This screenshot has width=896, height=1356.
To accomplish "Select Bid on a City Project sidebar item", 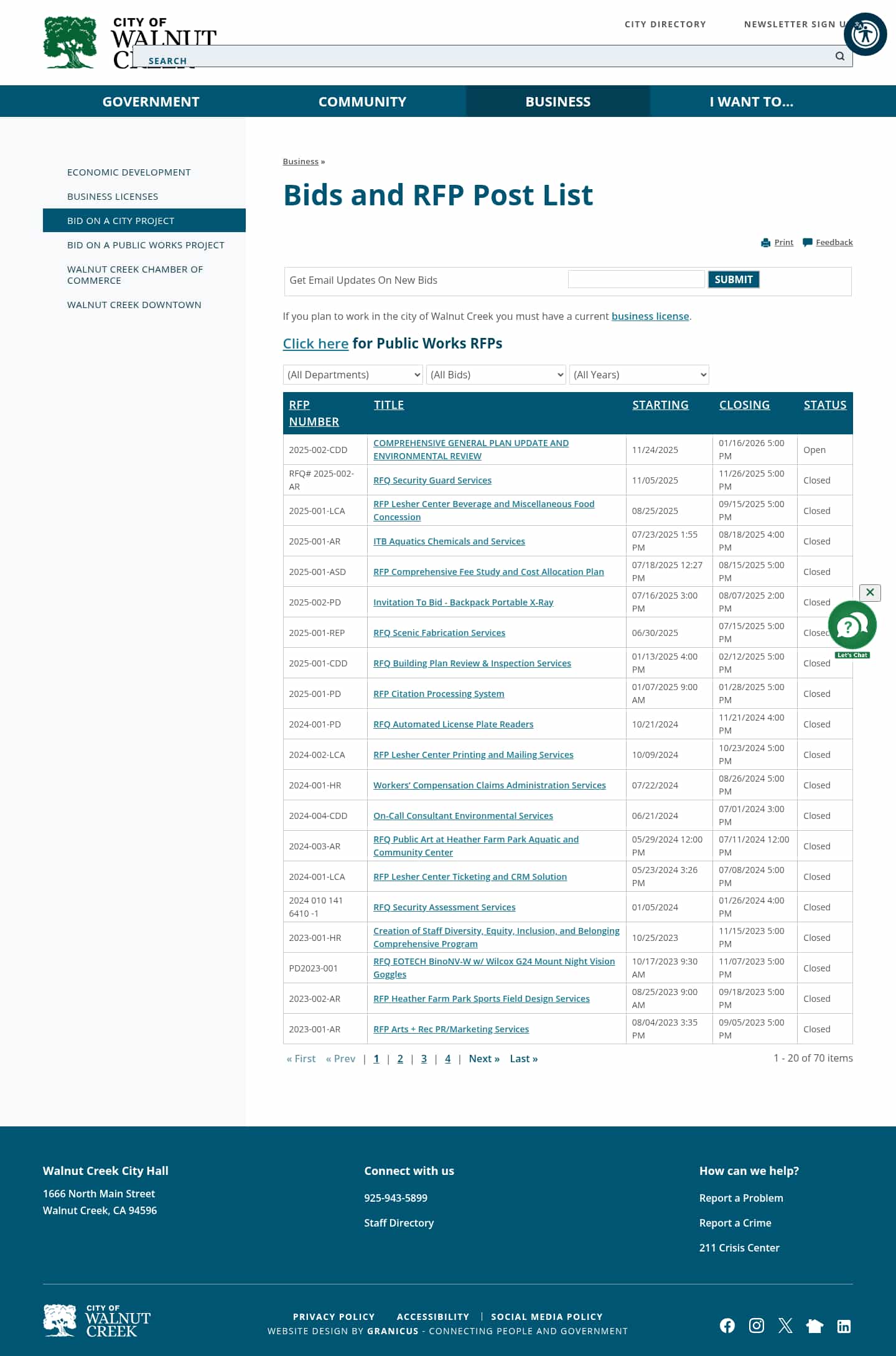I will coord(144,220).
